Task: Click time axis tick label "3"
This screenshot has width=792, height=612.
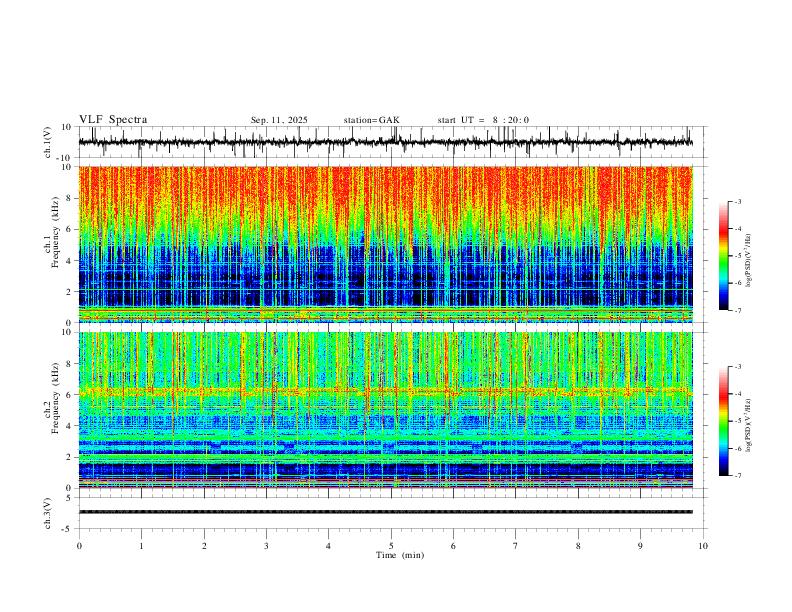Action: pos(266,546)
